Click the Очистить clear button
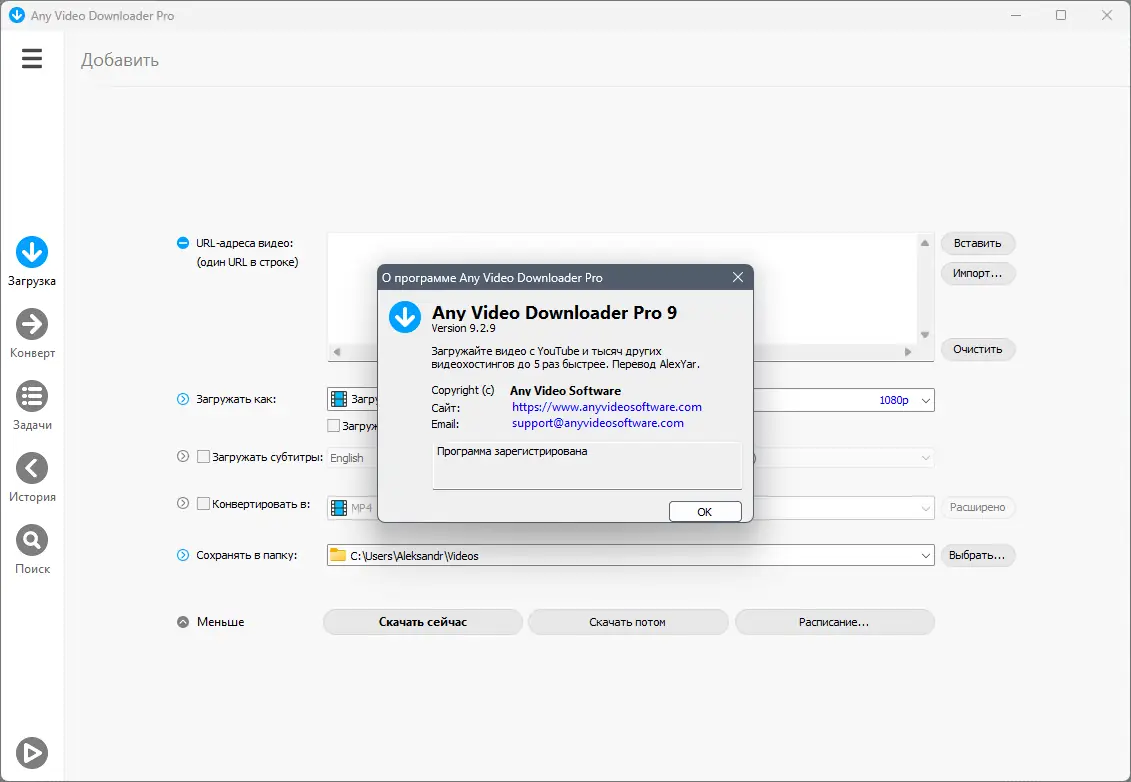This screenshot has width=1131, height=782. [x=977, y=349]
